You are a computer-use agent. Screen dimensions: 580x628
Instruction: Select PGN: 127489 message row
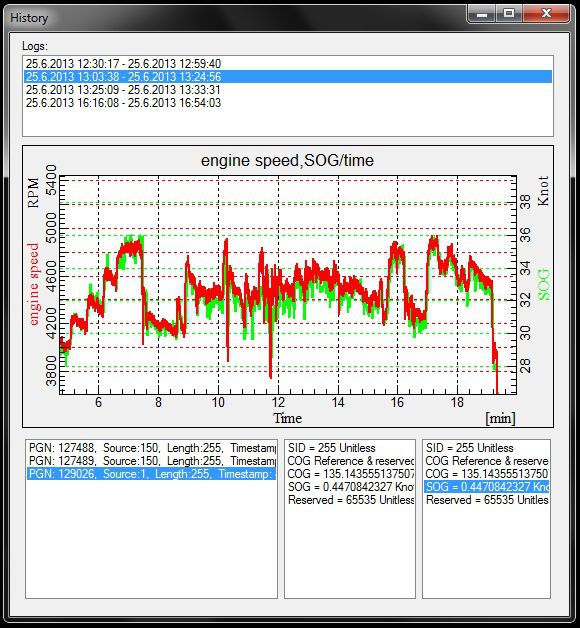[x=151, y=461]
